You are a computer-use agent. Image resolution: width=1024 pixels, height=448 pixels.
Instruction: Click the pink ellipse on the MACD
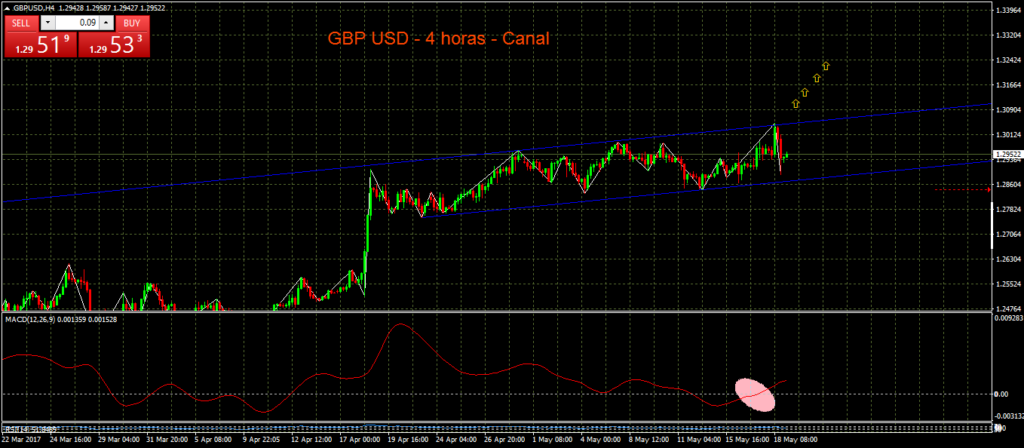[x=755, y=395]
